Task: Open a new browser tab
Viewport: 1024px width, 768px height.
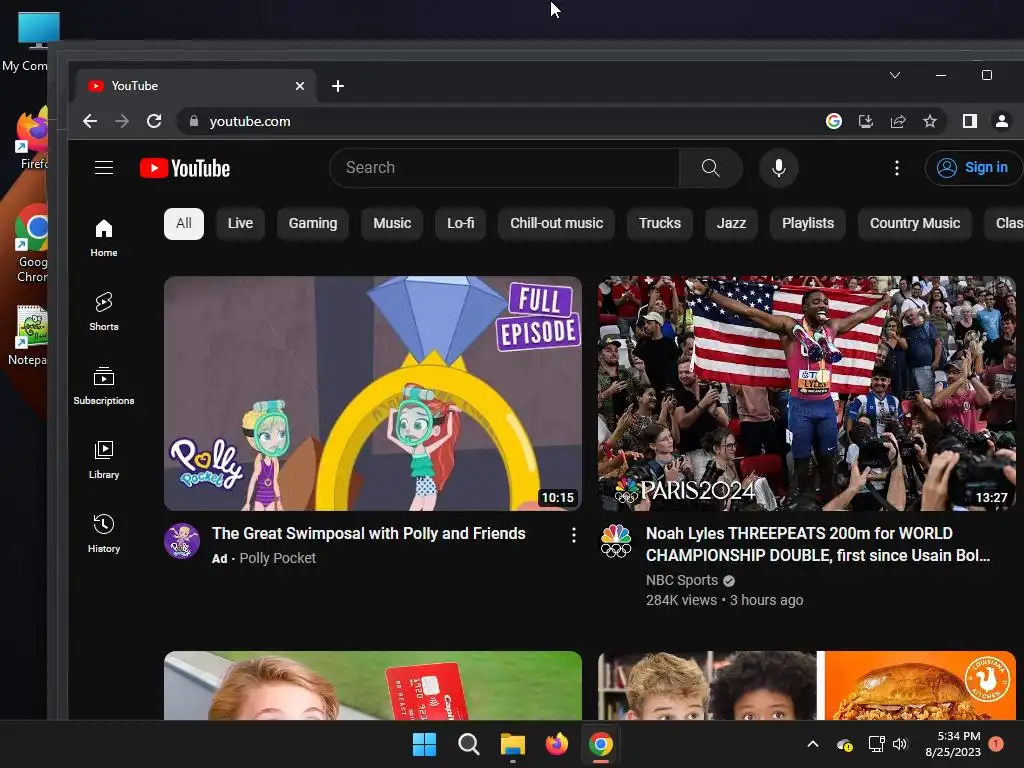Action: coord(338,86)
